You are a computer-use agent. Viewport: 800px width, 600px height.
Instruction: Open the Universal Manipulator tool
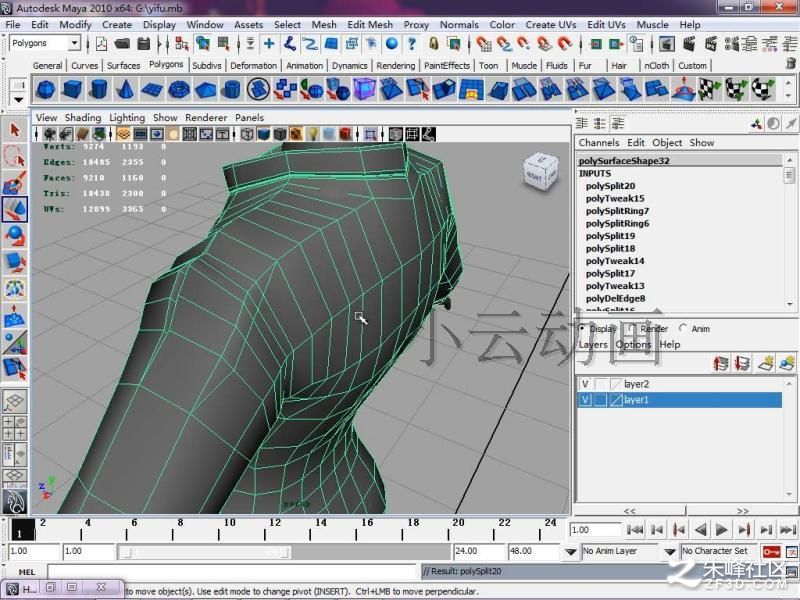point(15,289)
